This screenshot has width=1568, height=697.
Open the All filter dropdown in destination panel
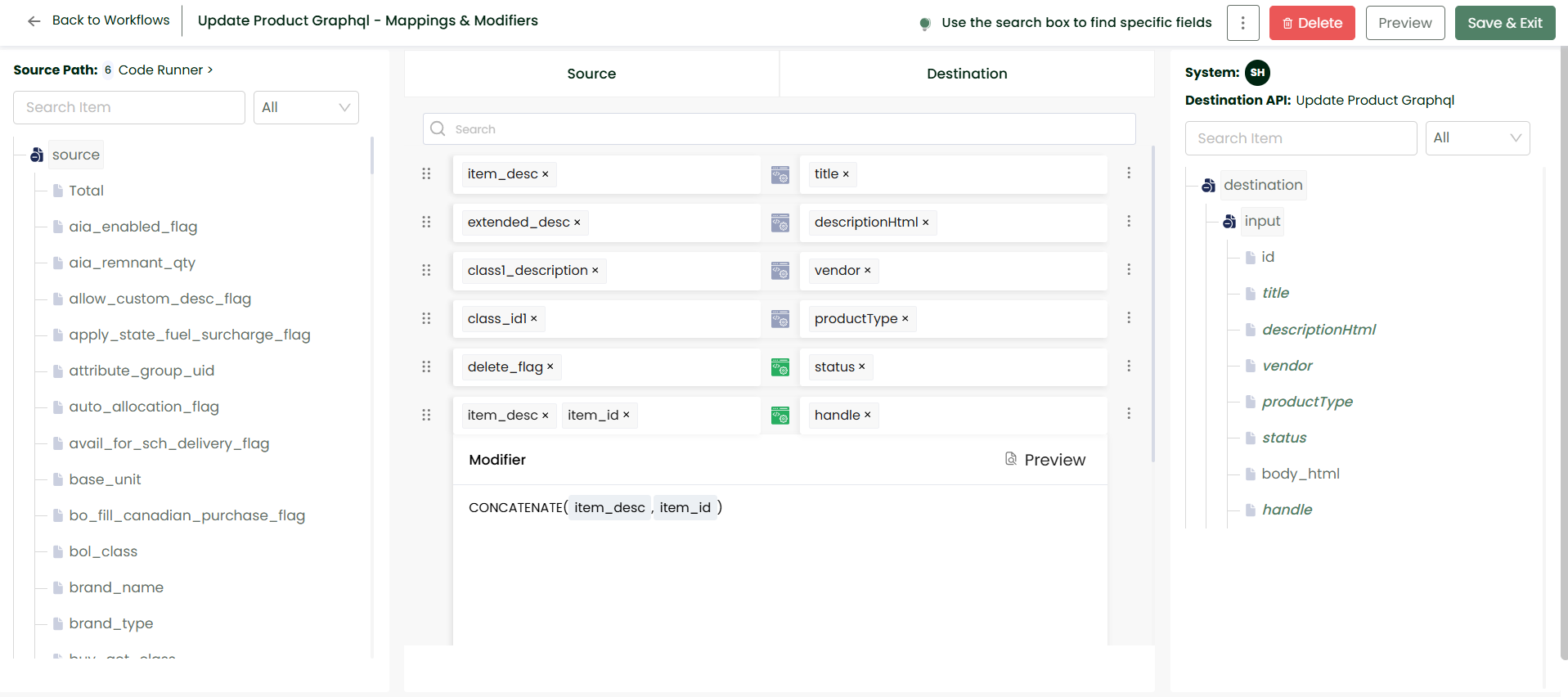[1476, 138]
